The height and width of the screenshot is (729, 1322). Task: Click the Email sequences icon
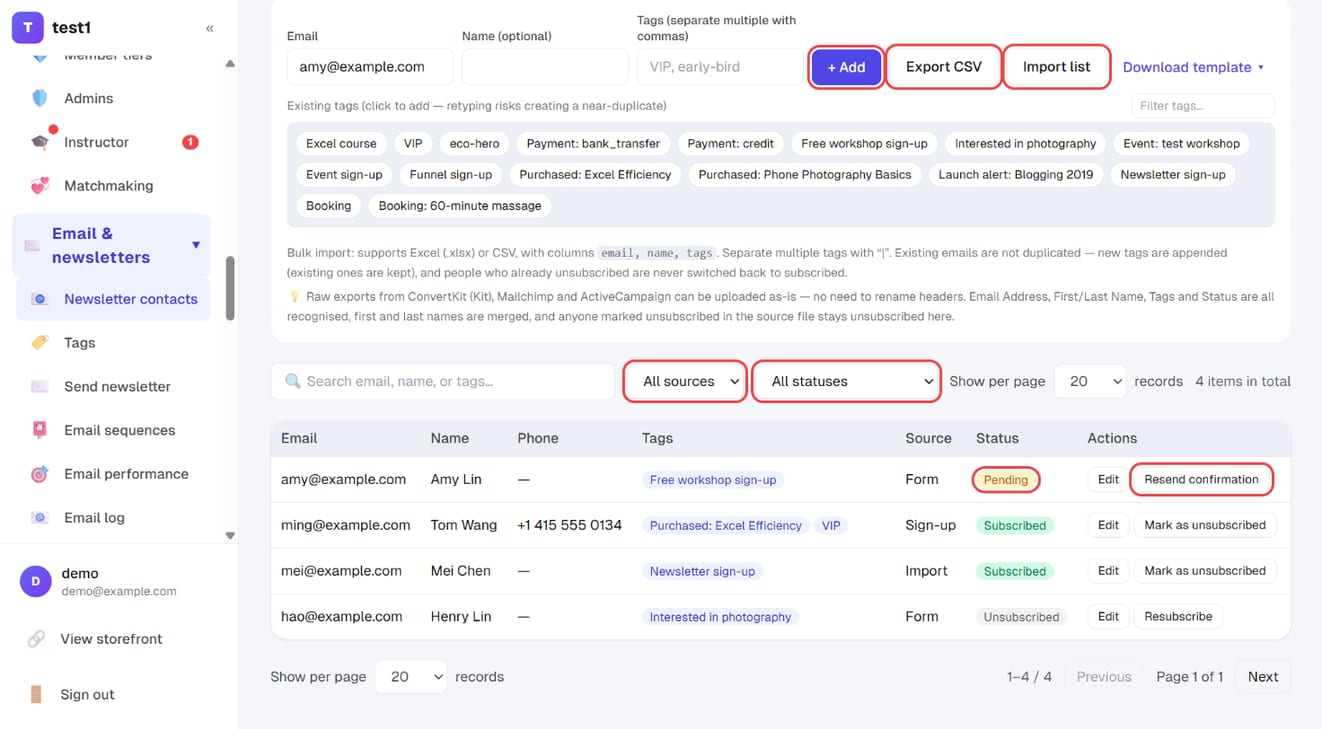39,430
